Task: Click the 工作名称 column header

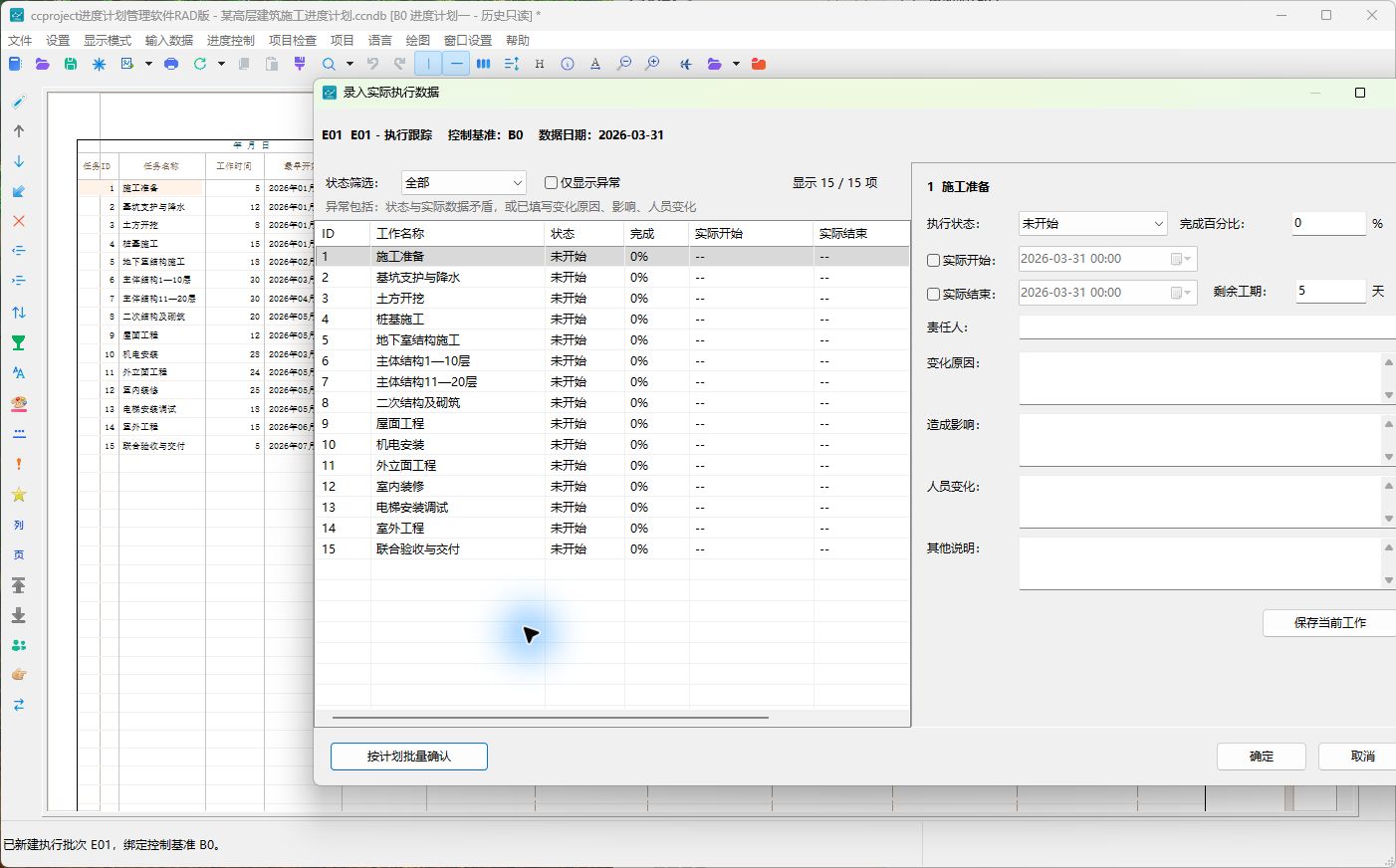Action: click(458, 234)
